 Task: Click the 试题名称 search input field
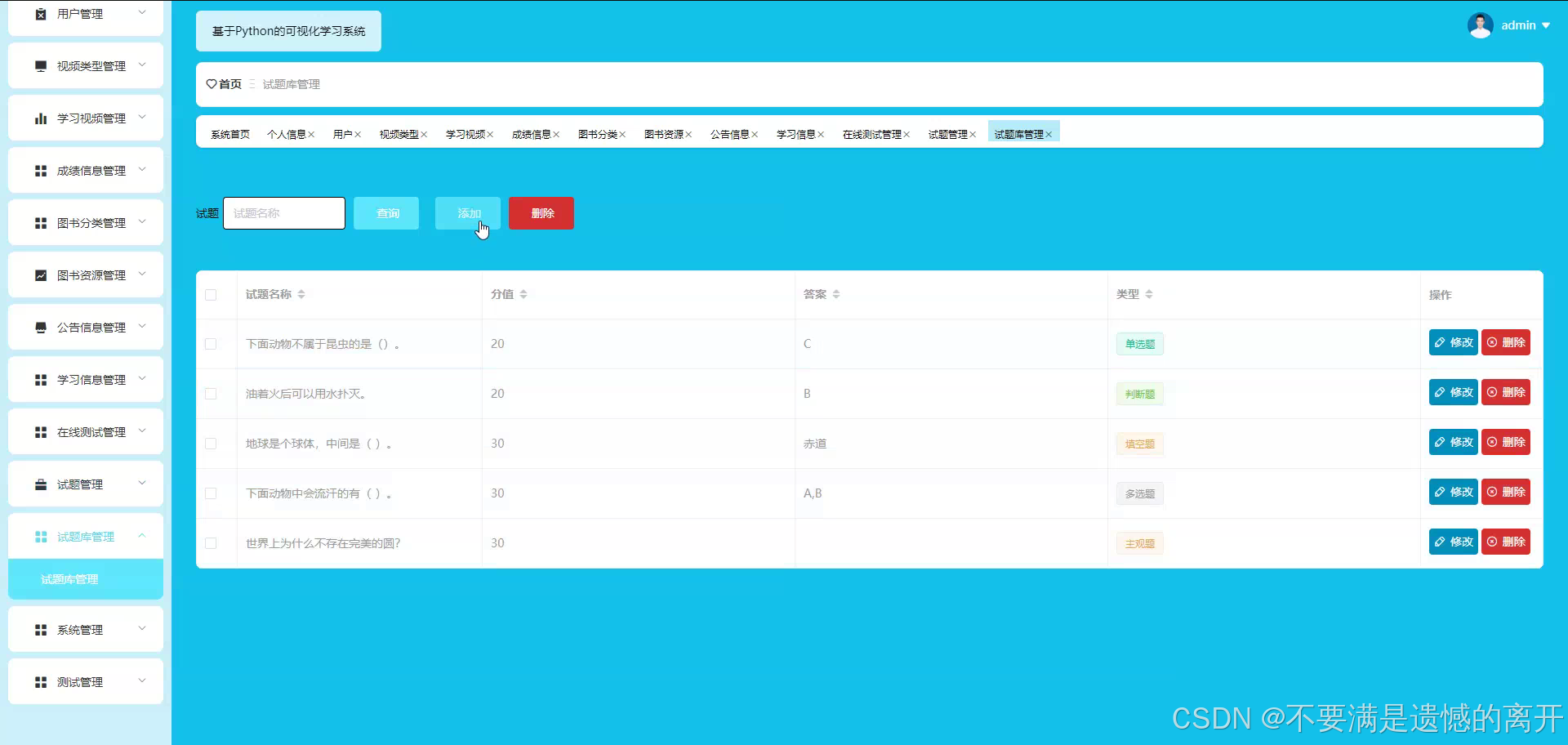pyautogui.click(x=283, y=213)
